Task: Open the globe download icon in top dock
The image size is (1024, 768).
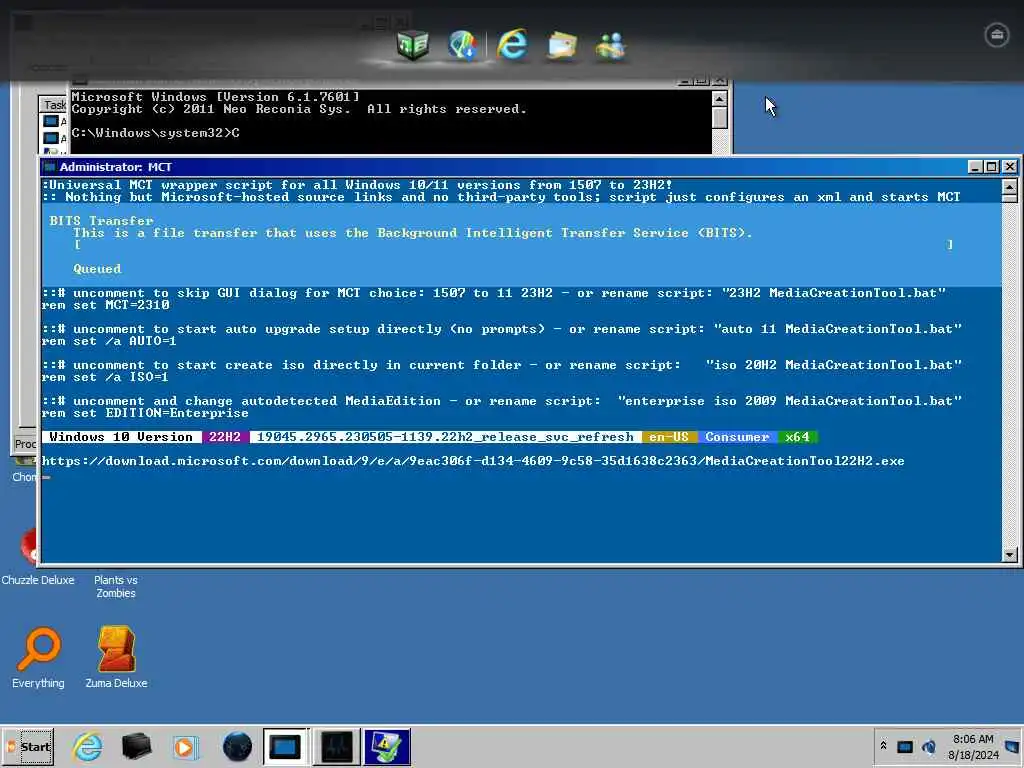Action: (x=463, y=46)
